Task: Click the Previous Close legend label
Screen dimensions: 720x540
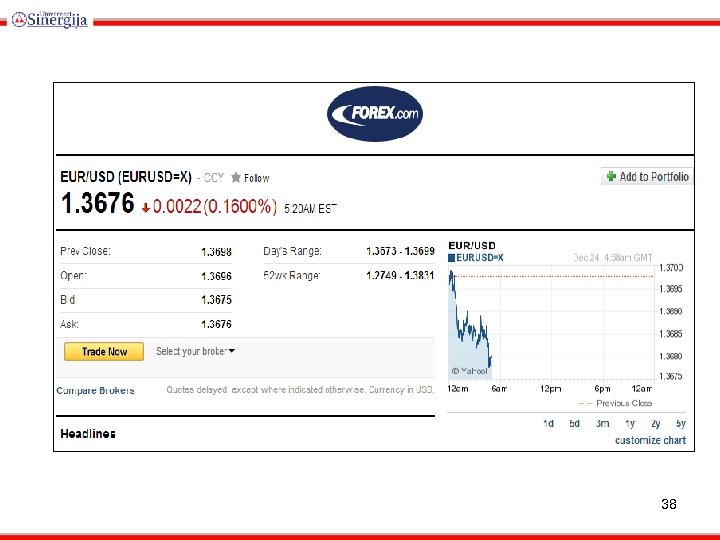Action: (624, 403)
